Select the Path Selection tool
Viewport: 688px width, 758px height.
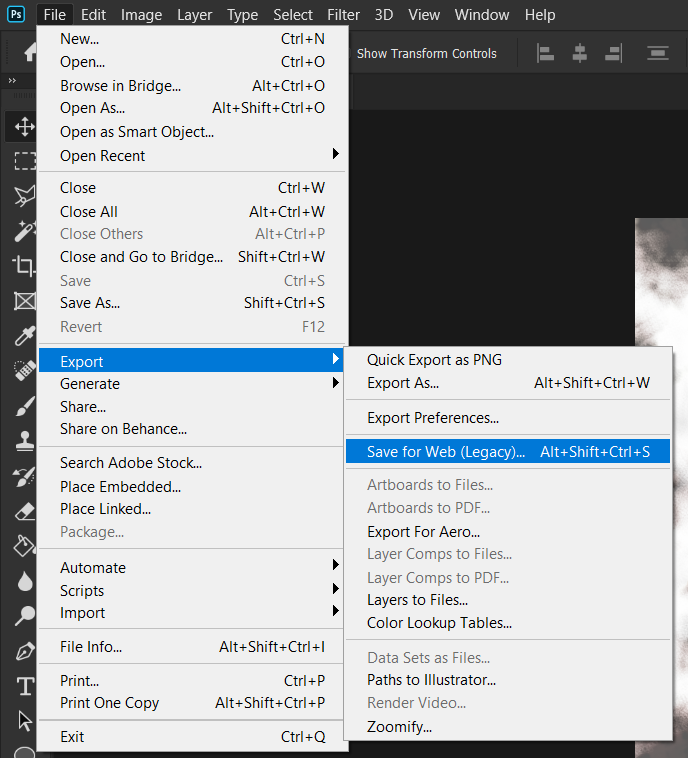tap(24, 721)
